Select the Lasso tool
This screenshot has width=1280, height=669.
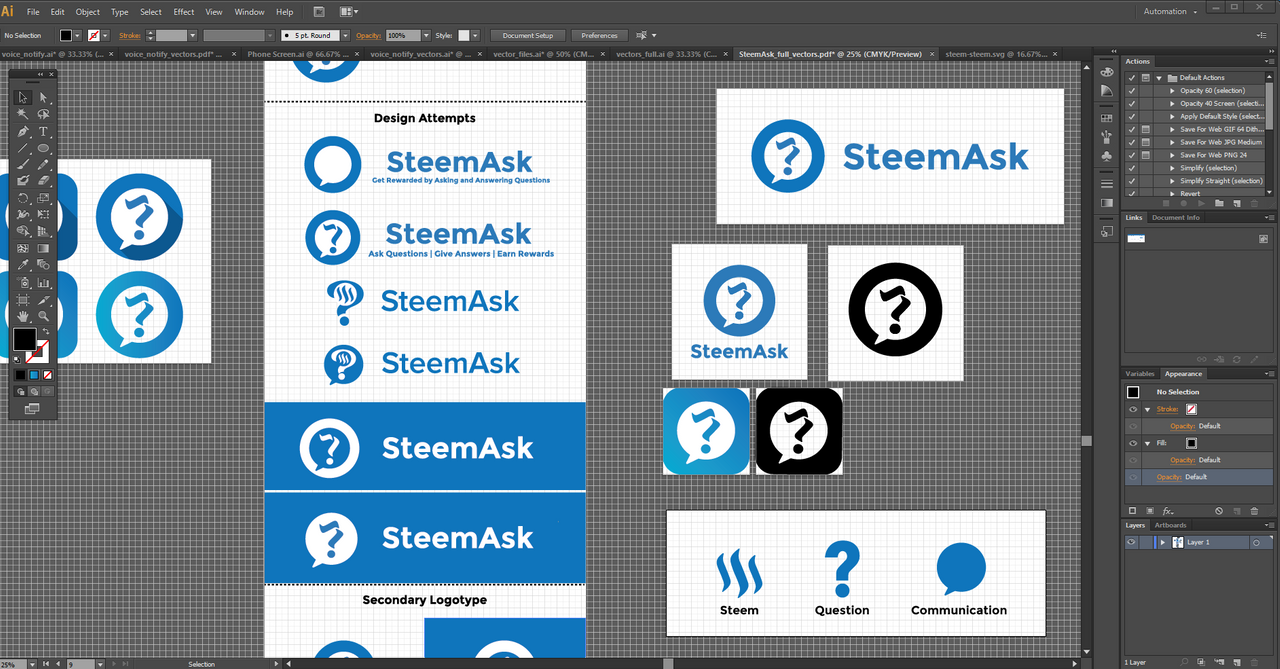point(43,114)
